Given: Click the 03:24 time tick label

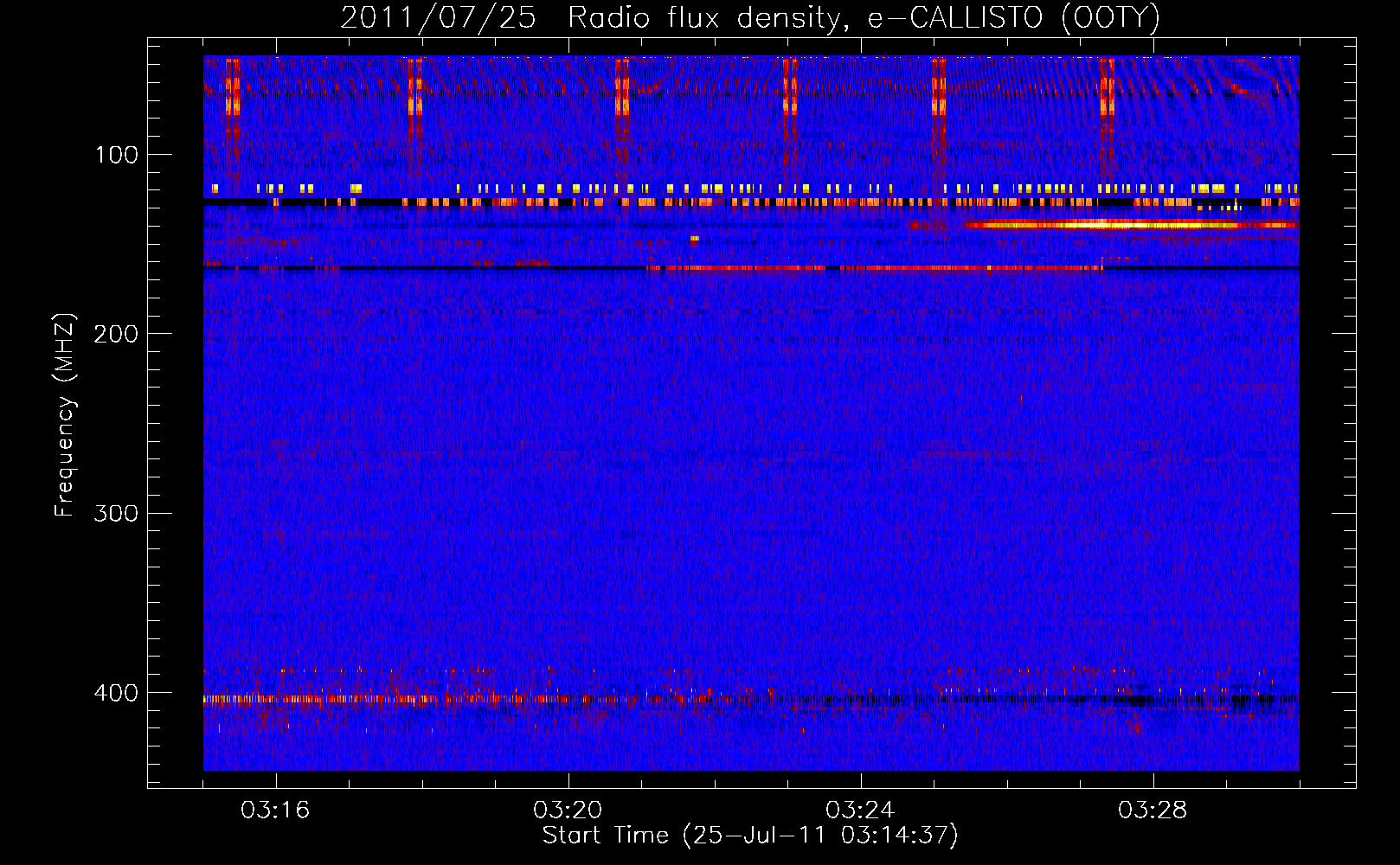Looking at the screenshot, I should pyautogui.click(x=860, y=811).
